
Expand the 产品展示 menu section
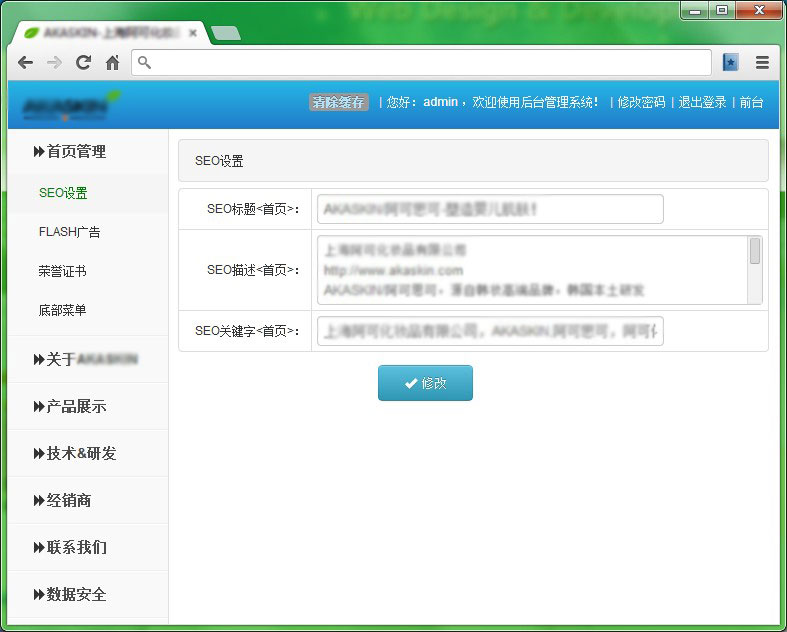[x=70, y=407]
